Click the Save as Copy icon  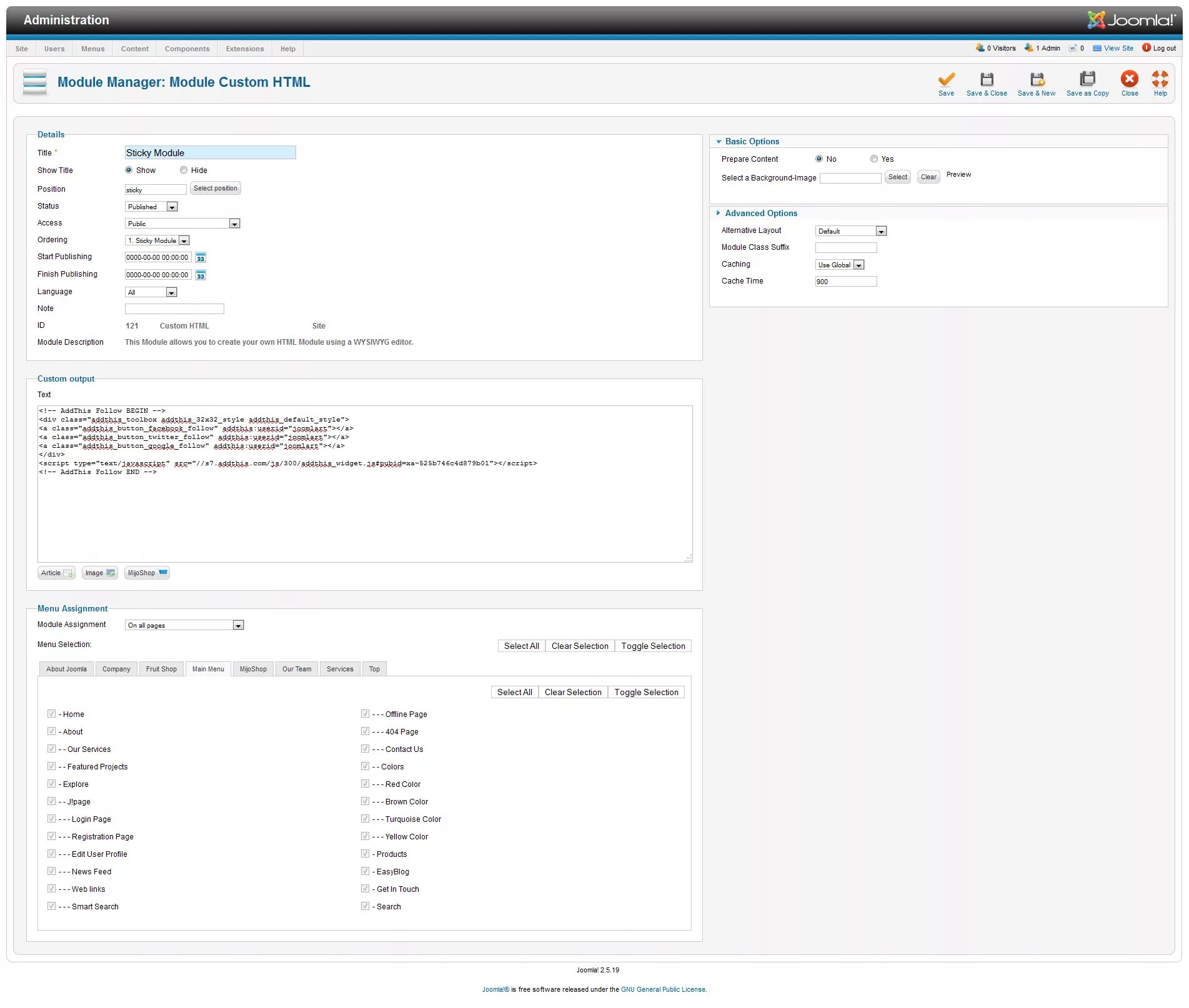(x=1088, y=79)
